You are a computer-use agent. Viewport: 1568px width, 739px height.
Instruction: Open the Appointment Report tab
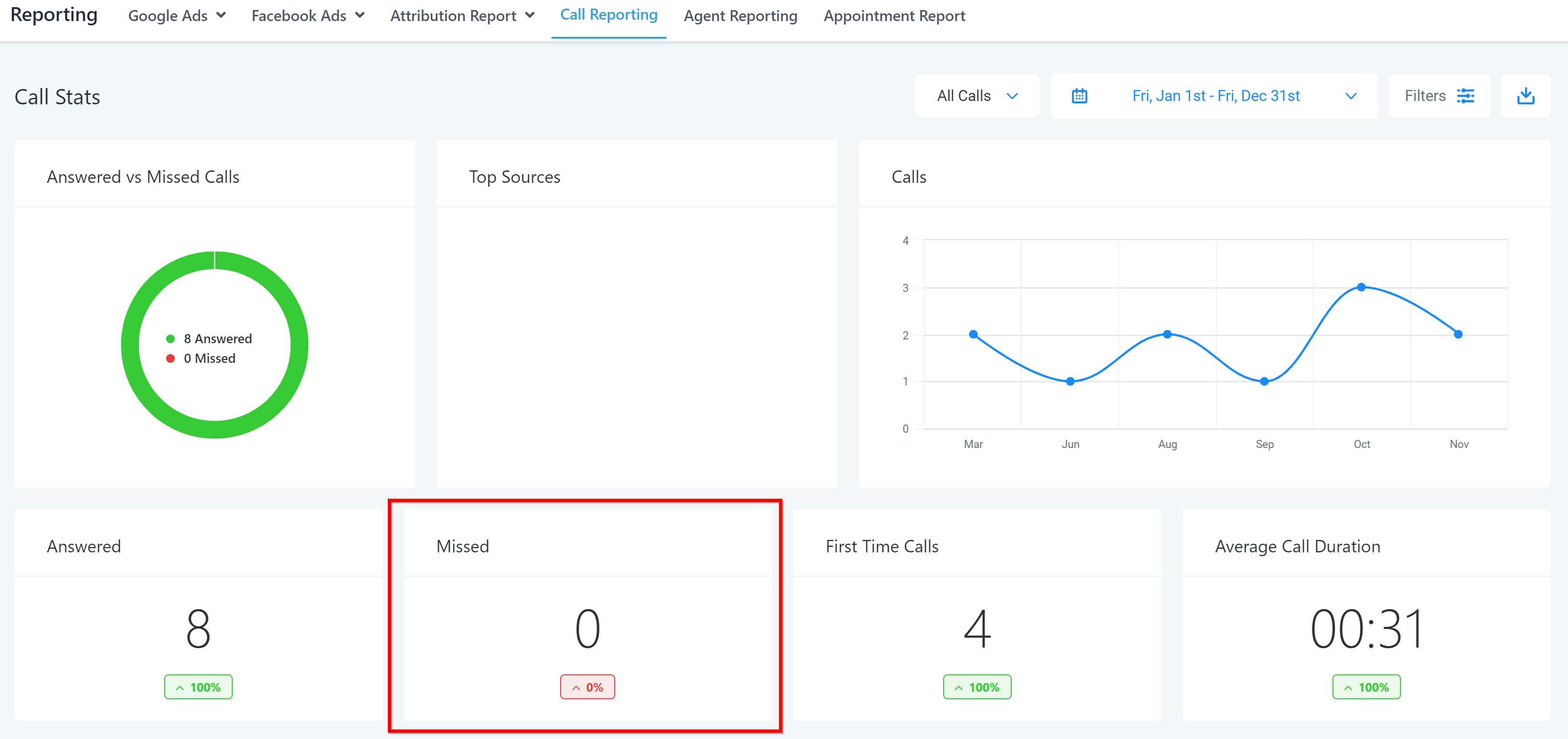coord(894,16)
